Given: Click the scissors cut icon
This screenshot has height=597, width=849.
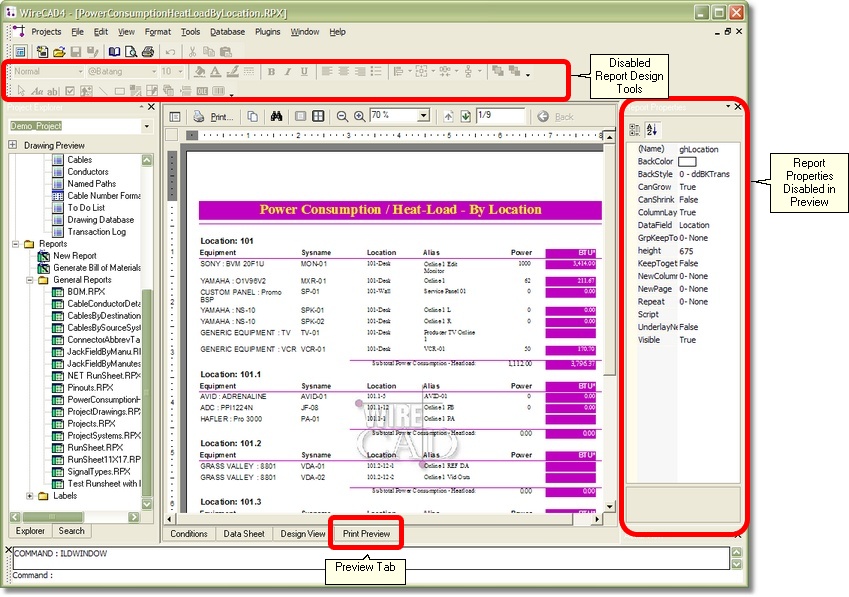Looking at the screenshot, I should [x=192, y=52].
